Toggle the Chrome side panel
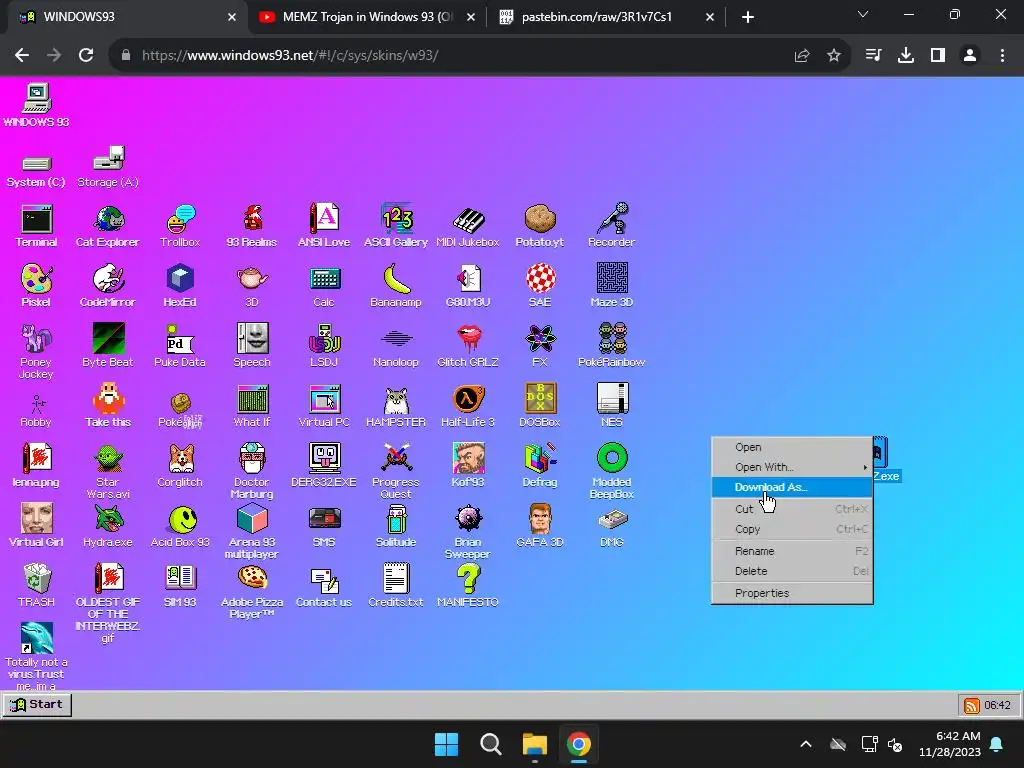 coord(938,56)
